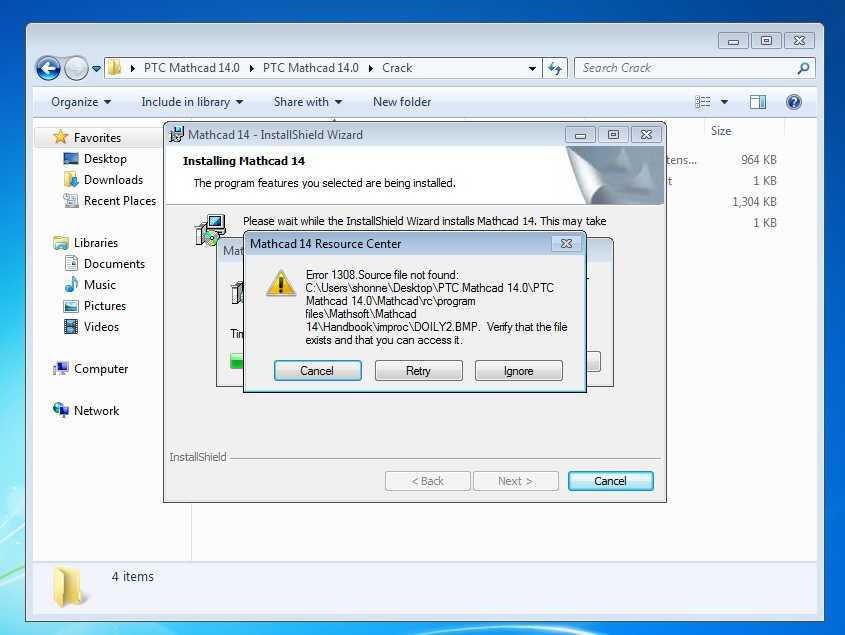Expand the arrow before the Crack breadcrumb
Image resolution: width=845 pixels, height=635 pixels.
click(371, 68)
